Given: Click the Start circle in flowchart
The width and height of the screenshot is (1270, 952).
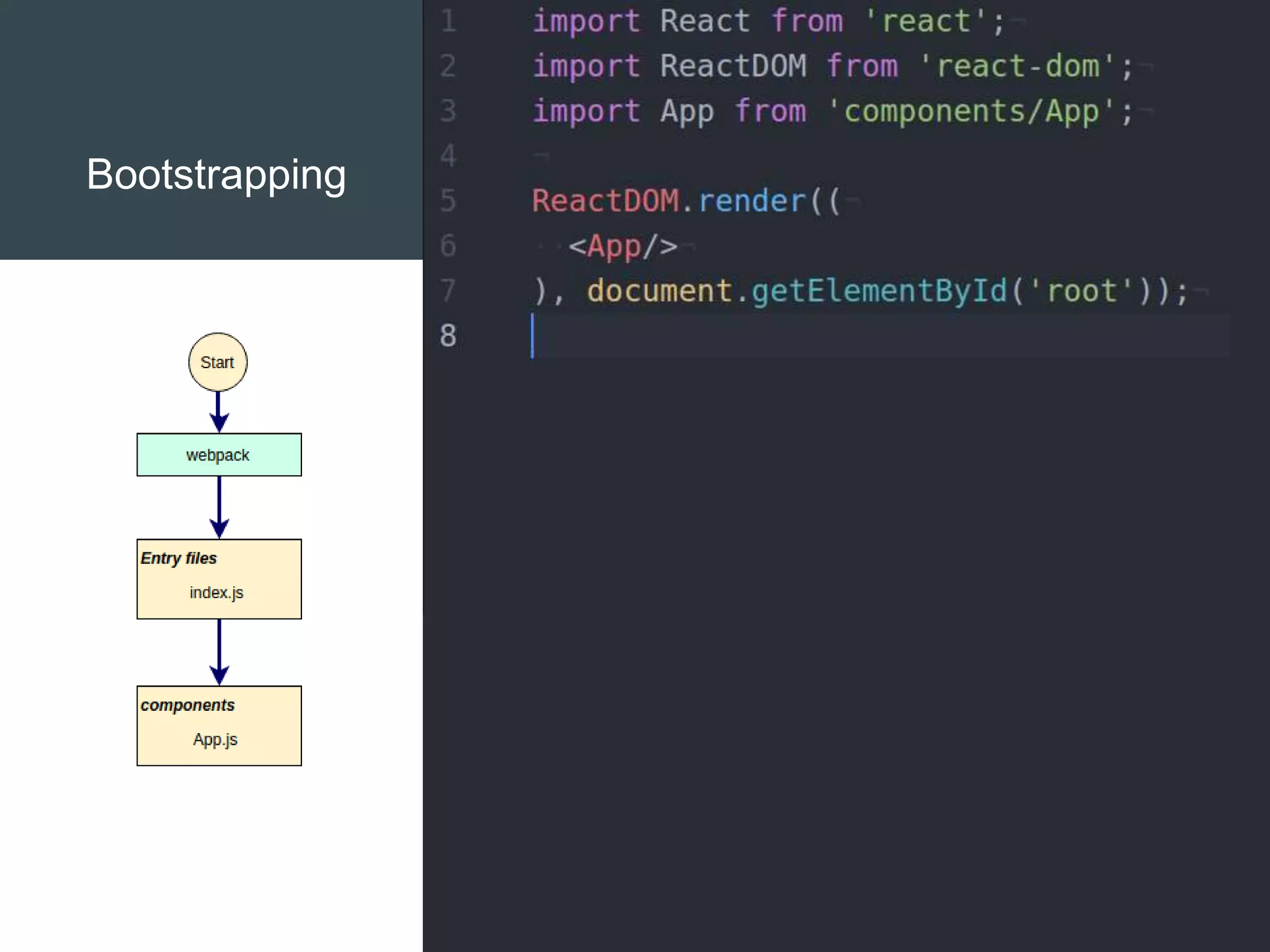Looking at the screenshot, I should 218,362.
